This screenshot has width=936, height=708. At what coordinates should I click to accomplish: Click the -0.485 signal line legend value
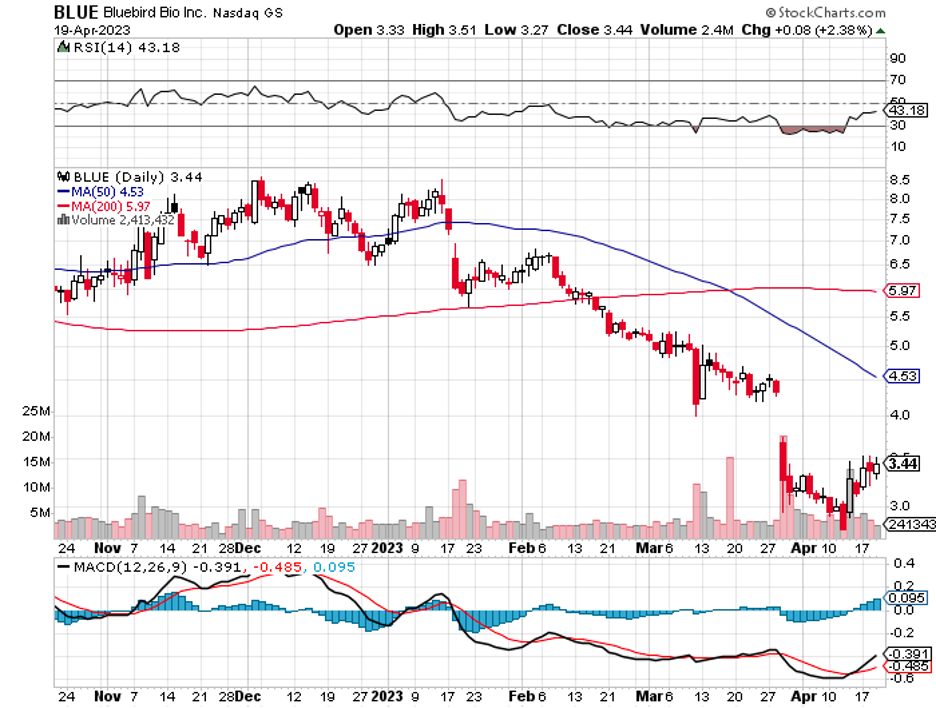278,567
